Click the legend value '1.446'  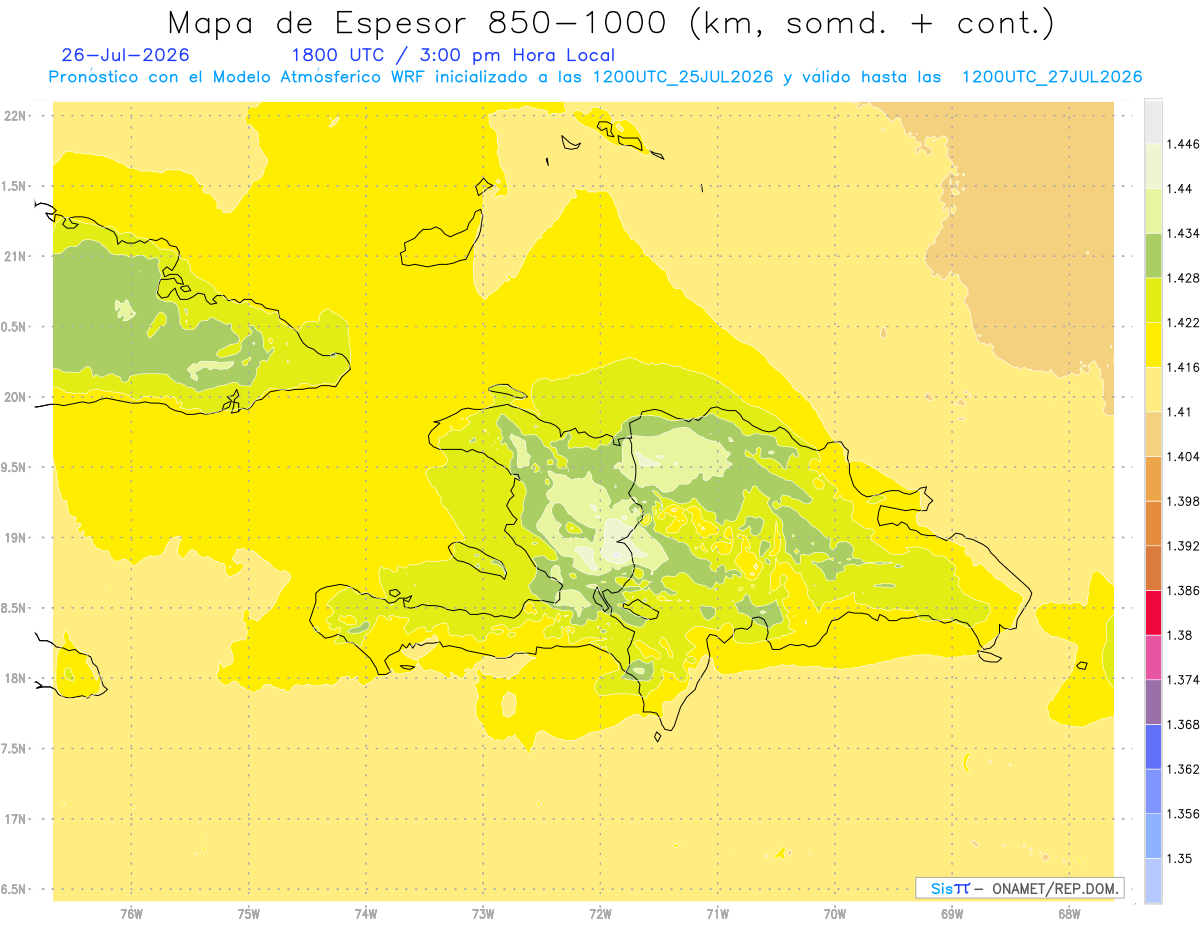click(1183, 144)
